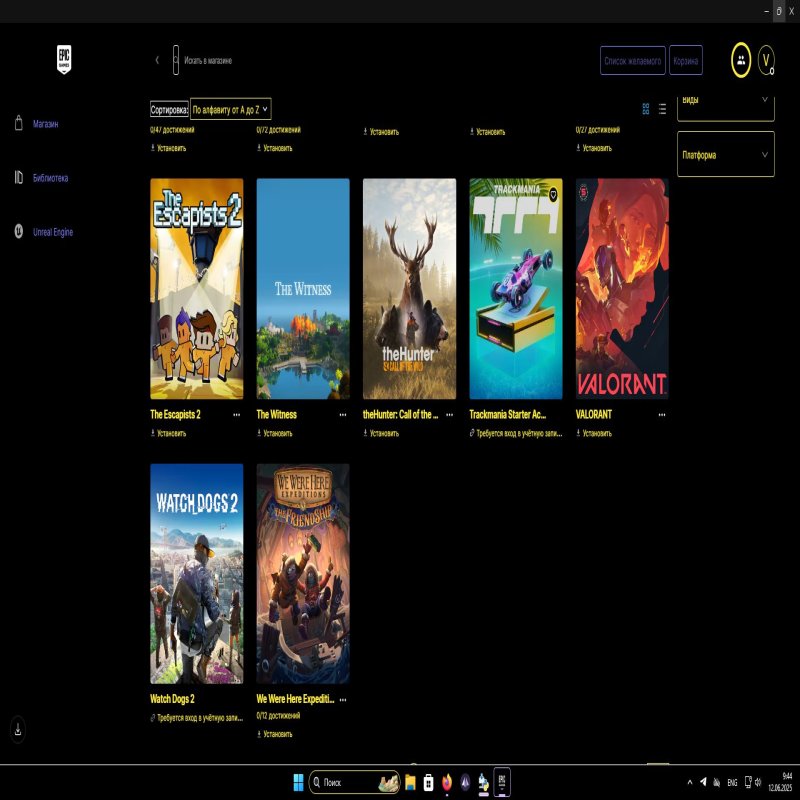The height and width of the screenshot is (800, 800).
Task: Open the user profile avatar
Action: point(767,60)
